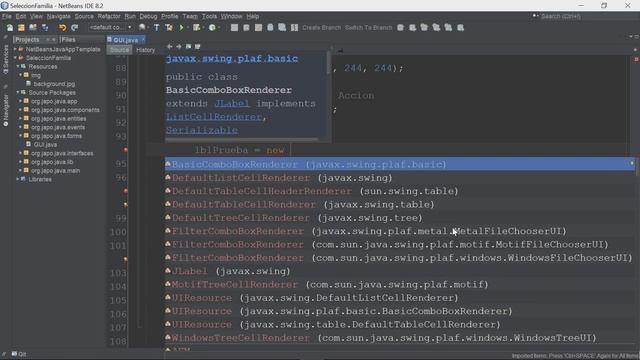Click the error glyph above line 103
The image size is (640, 360).
(126, 259)
